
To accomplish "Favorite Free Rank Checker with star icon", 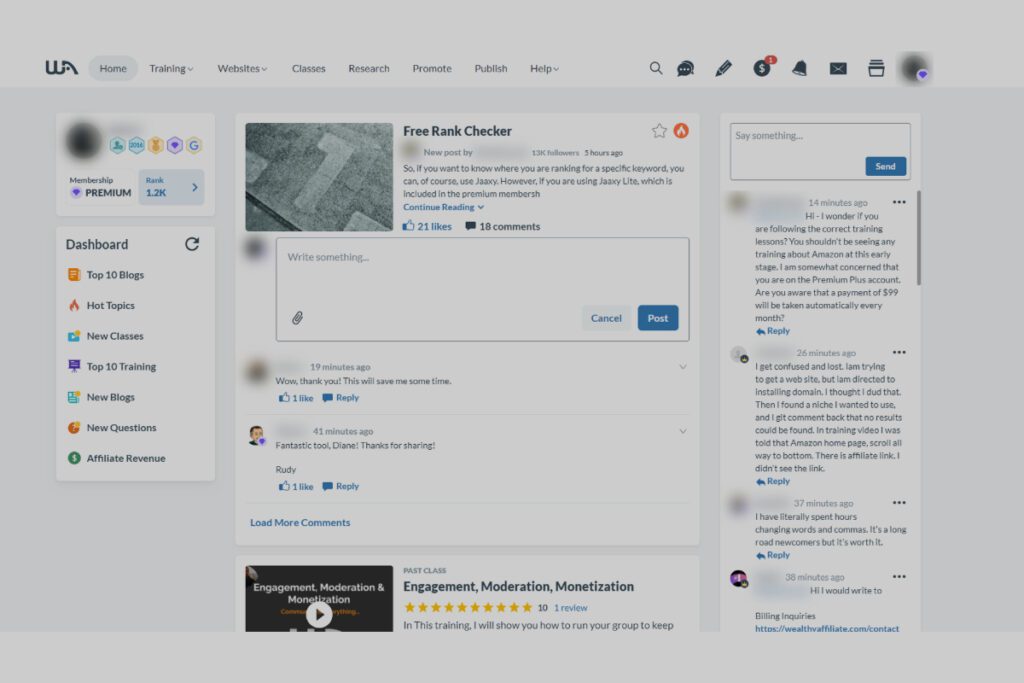I will [x=659, y=131].
